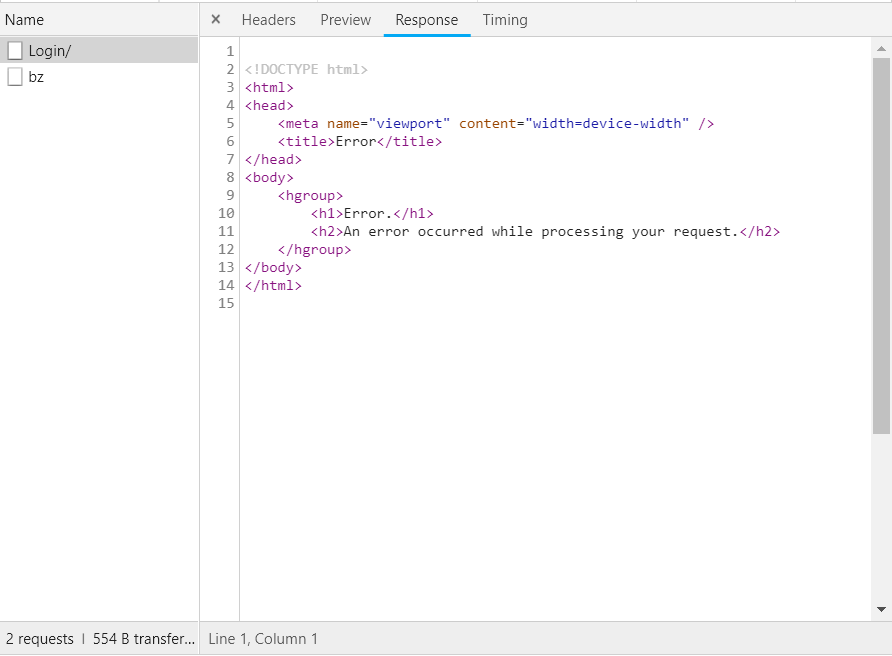Screen dimensions: 892x656
Task: Select the Response tab
Action: click(x=426, y=20)
